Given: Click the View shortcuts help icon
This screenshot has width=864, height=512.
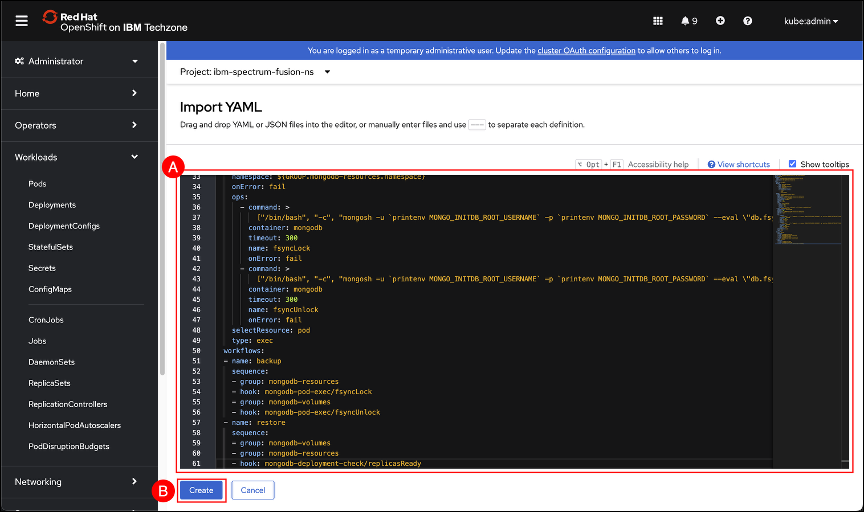Looking at the screenshot, I should tap(711, 164).
